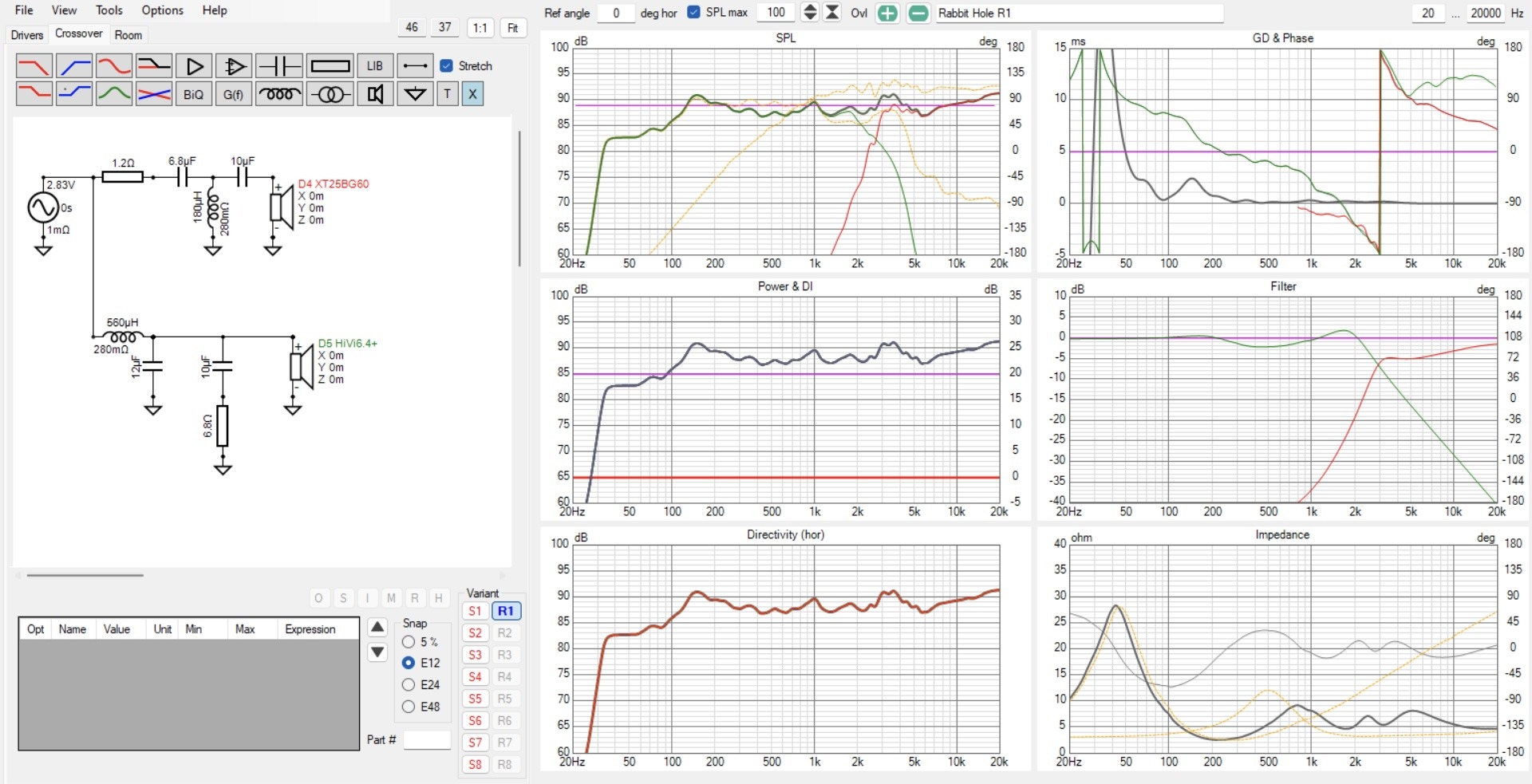
Task: Remove overlay with green minus button
Action: click(x=918, y=13)
